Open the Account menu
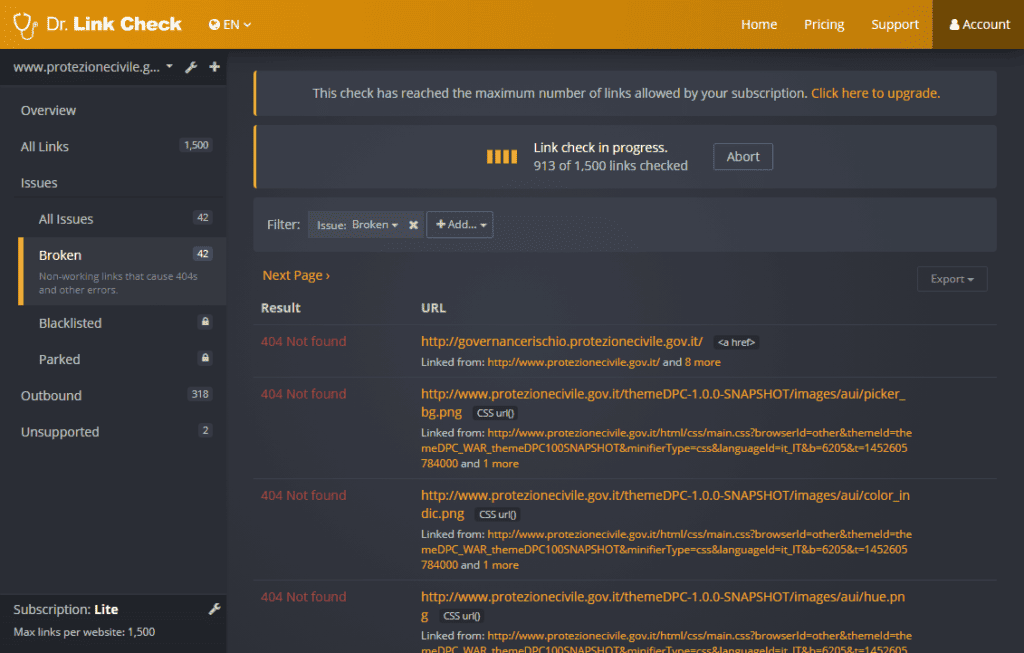 (x=979, y=24)
